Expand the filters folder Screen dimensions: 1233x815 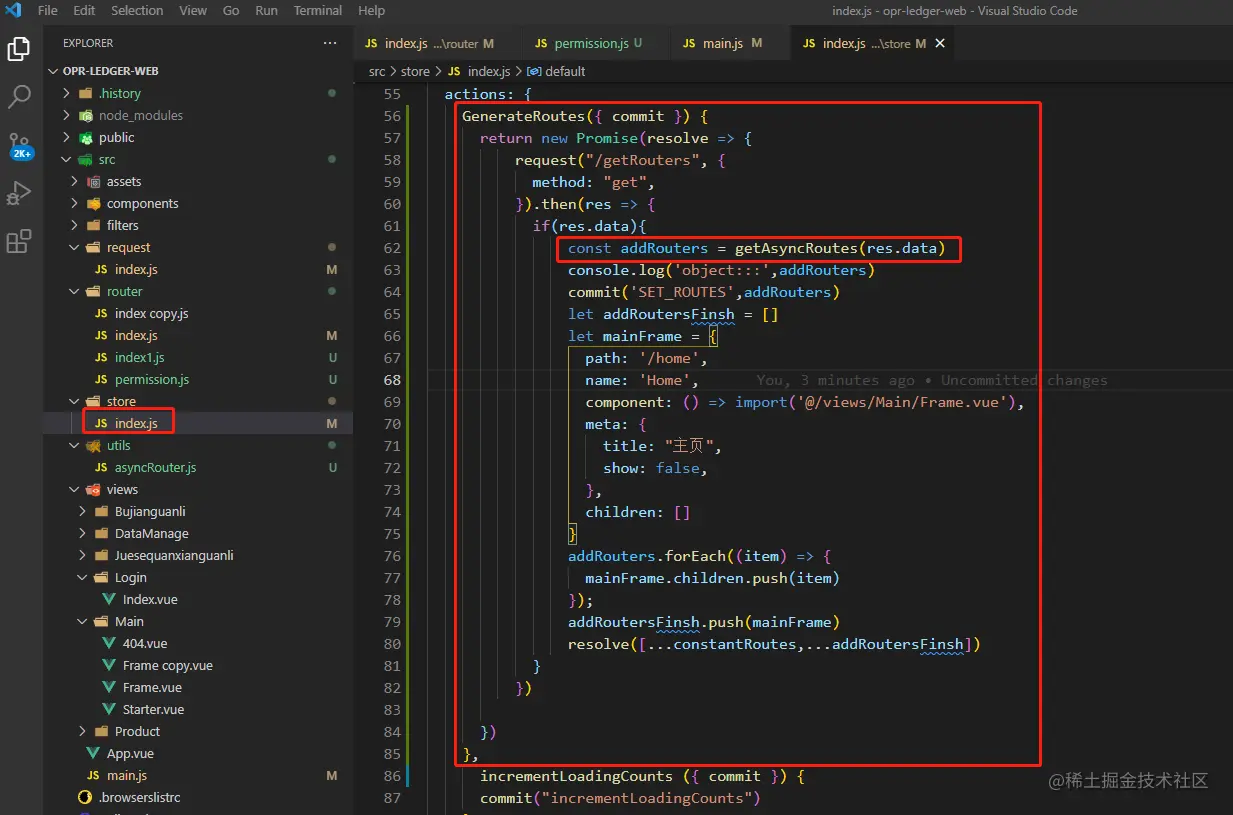[74, 225]
